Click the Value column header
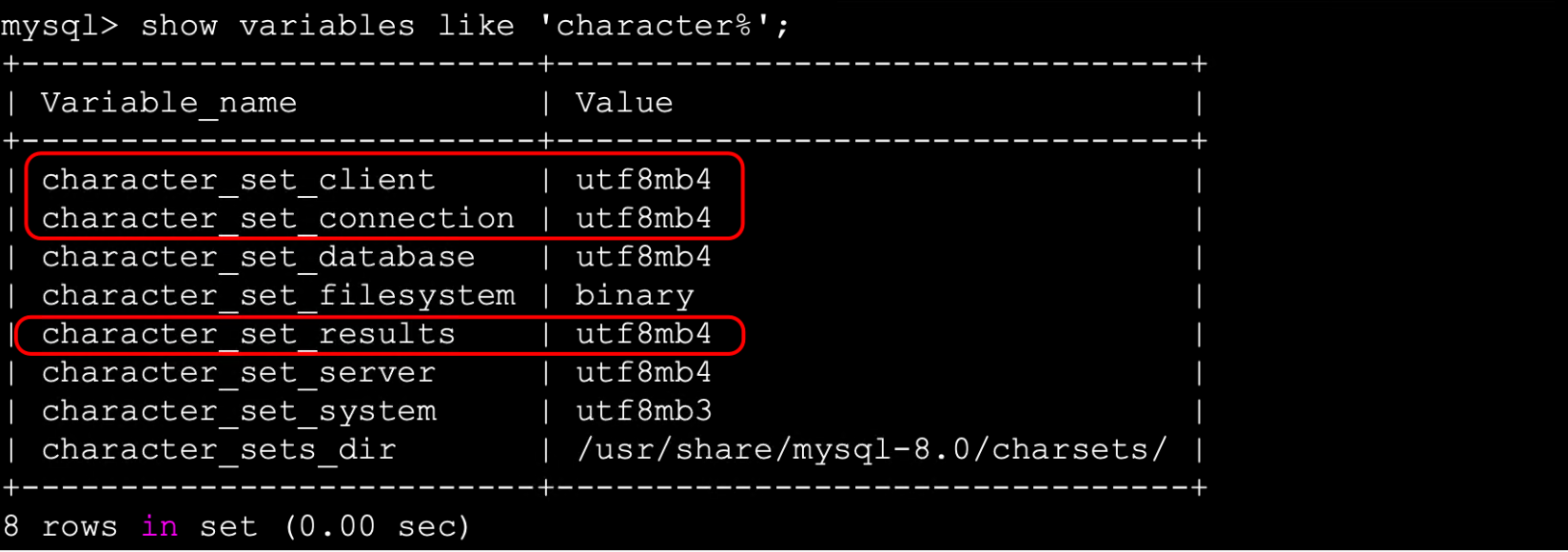Screen dimensions: 1568x552 click(x=624, y=103)
